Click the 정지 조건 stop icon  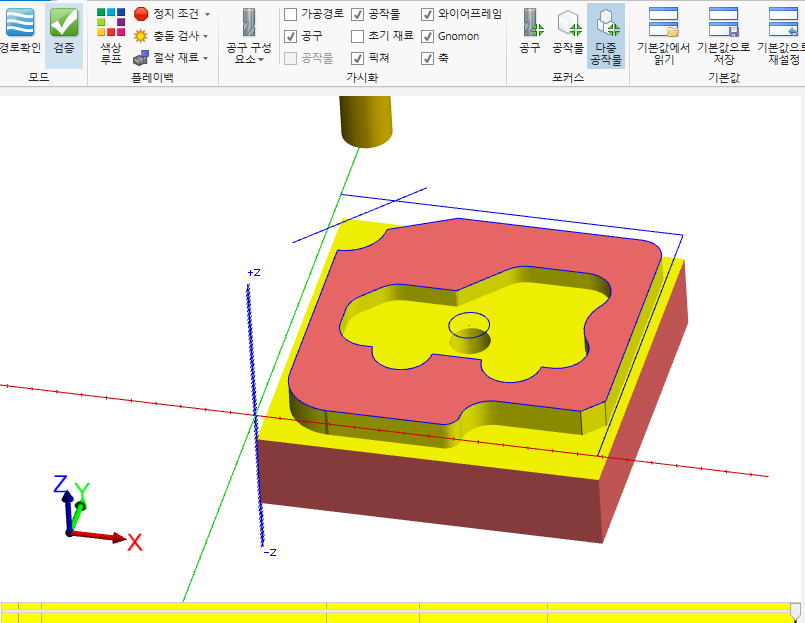point(141,14)
